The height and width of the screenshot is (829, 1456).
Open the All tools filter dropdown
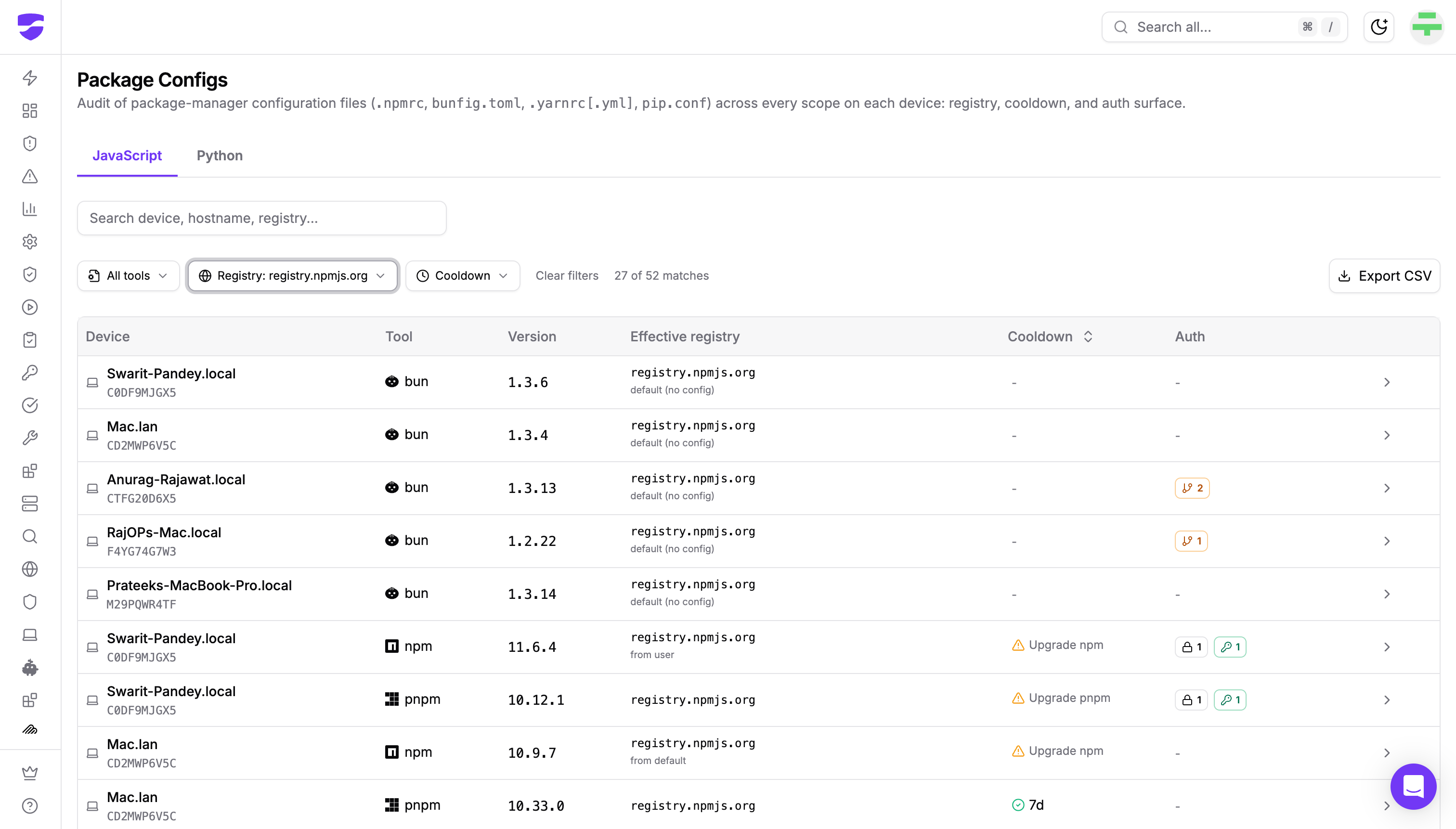coord(128,275)
